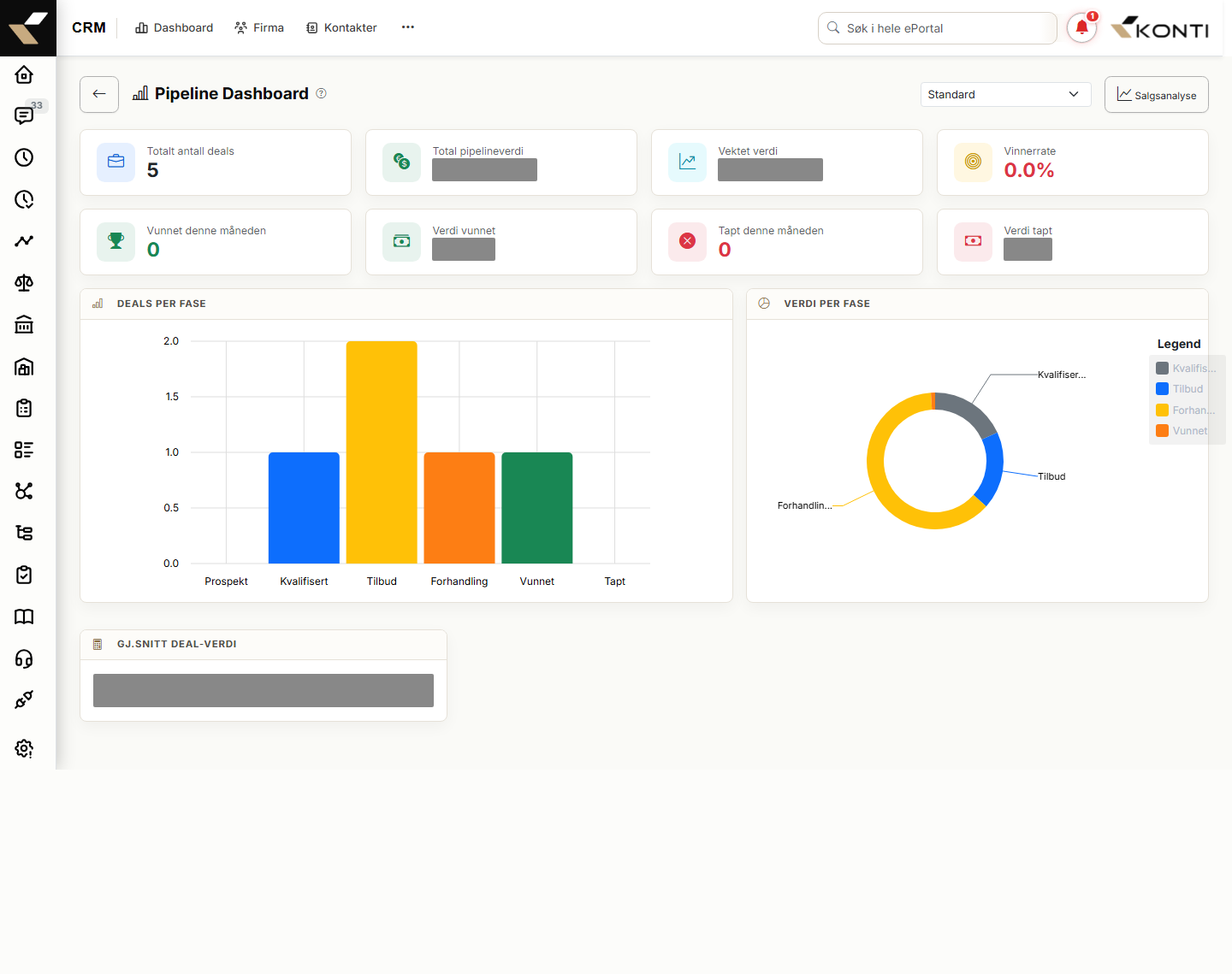This screenshot has width=1232, height=974.
Task: Toggle Forhandling series in chart legend
Action: tap(1186, 410)
